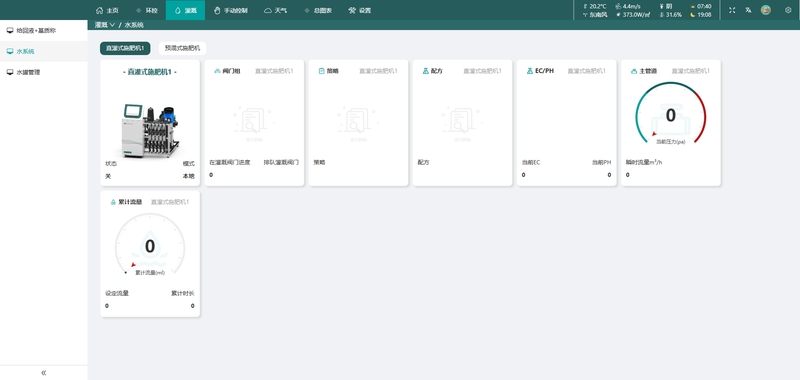Click the house icon beside 主页

tap(99, 10)
